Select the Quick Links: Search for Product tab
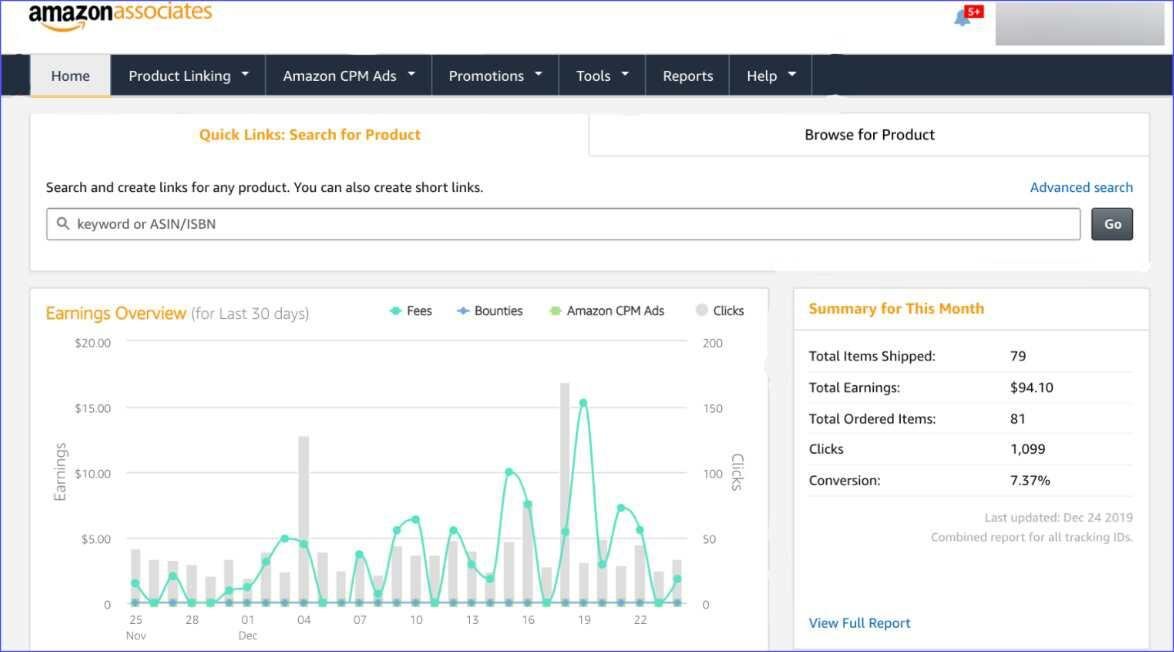Viewport: 1174px width, 652px height. (x=310, y=133)
